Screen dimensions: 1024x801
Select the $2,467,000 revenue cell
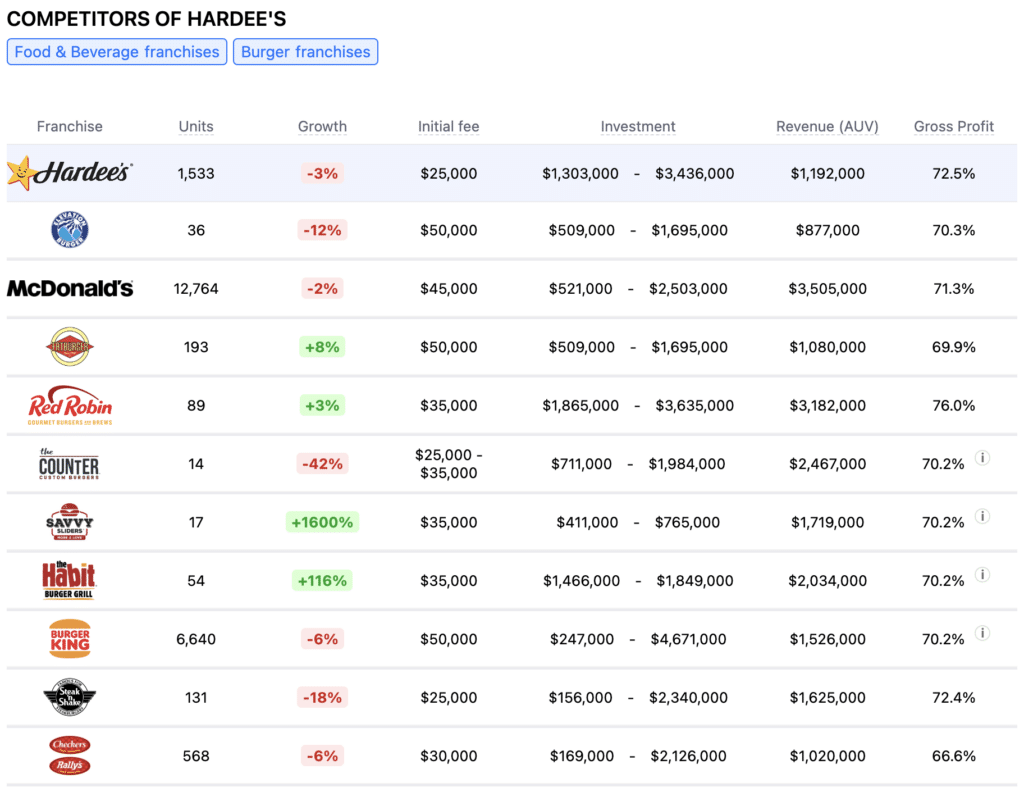pyautogui.click(x=827, y=464)
